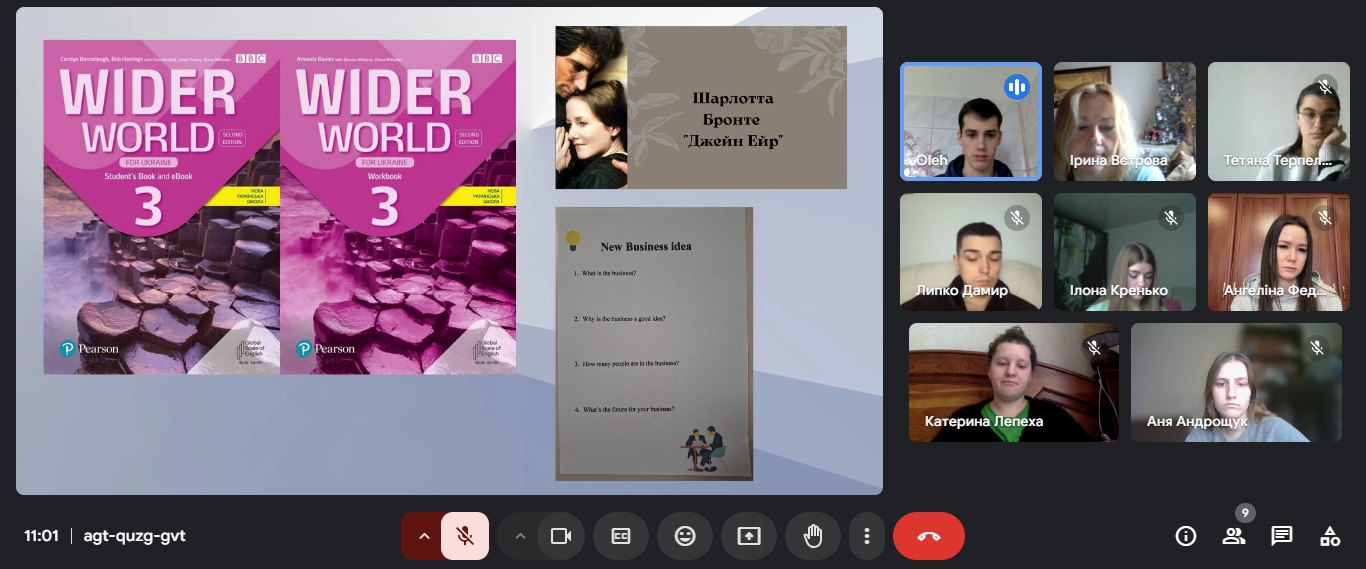Select Катерина Лепеха's video tile
This screenshot has width=1366, height=569.
1014,382
